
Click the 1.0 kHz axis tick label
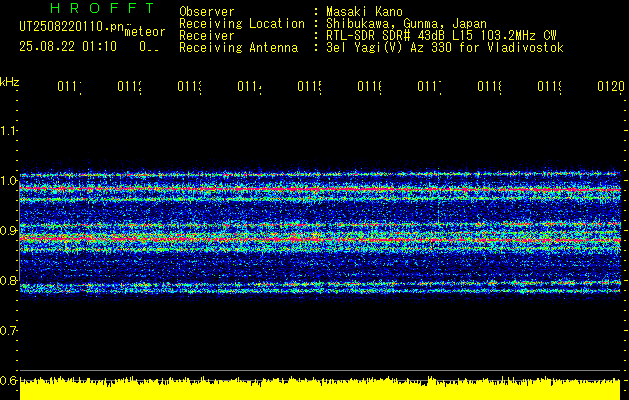coord(8,181)
